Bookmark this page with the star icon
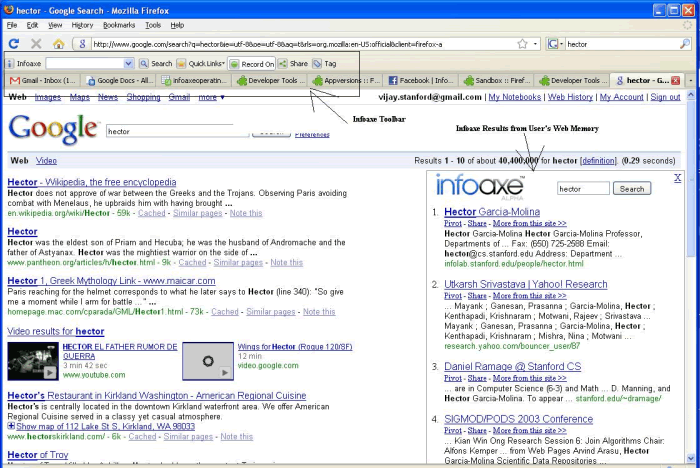The width and height of the screenshot is (700, 468). [x=522, y=44]
